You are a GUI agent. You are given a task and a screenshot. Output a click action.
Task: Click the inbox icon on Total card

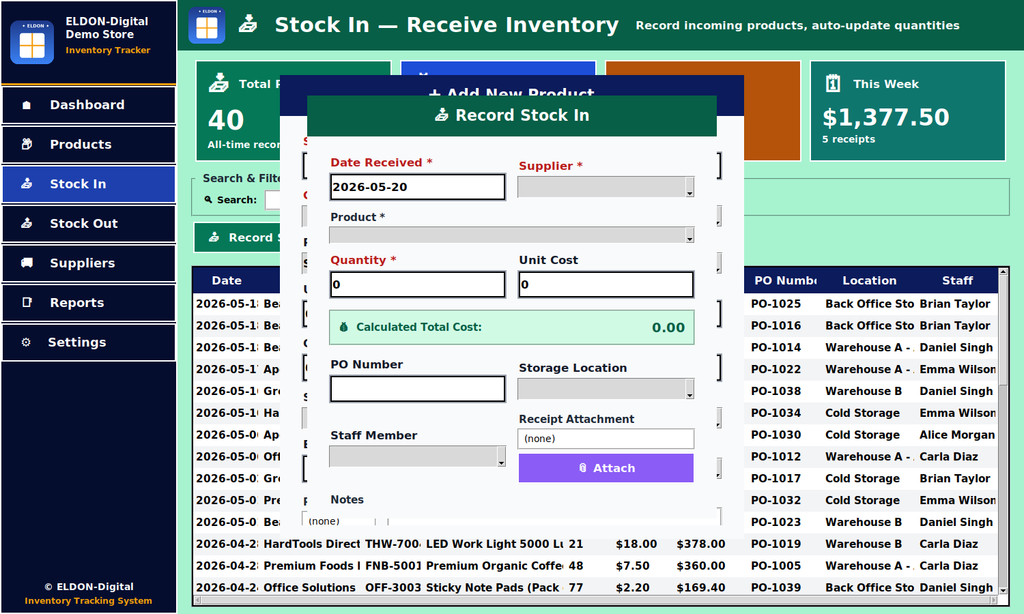click(219, 83)
